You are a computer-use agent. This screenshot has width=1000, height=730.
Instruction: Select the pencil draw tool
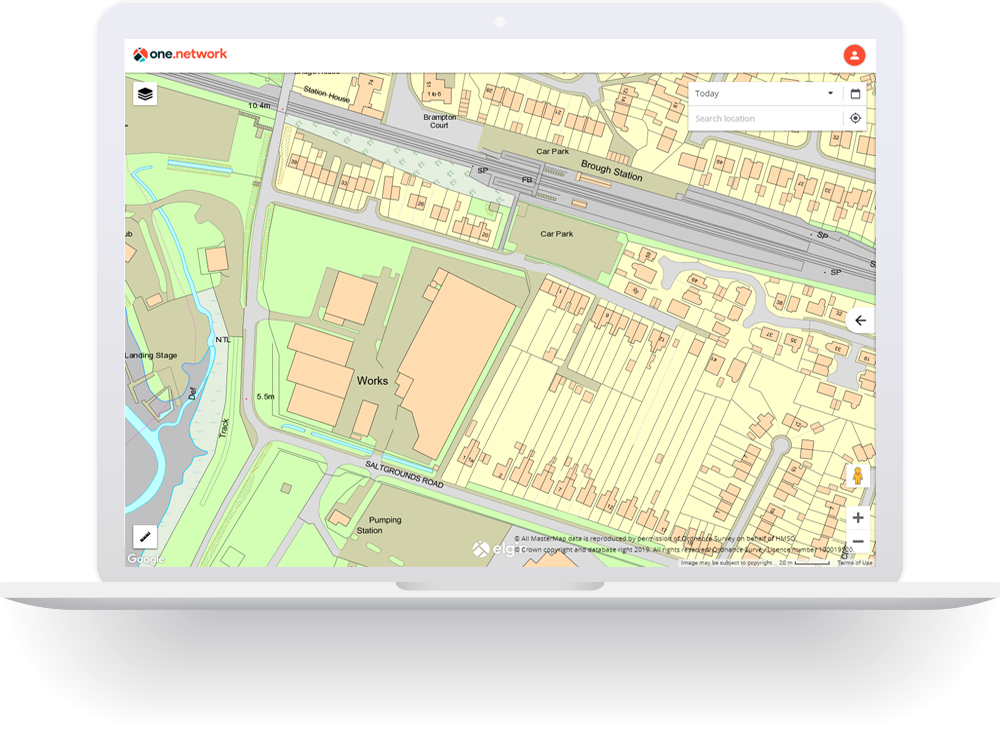tap(146, 537)
